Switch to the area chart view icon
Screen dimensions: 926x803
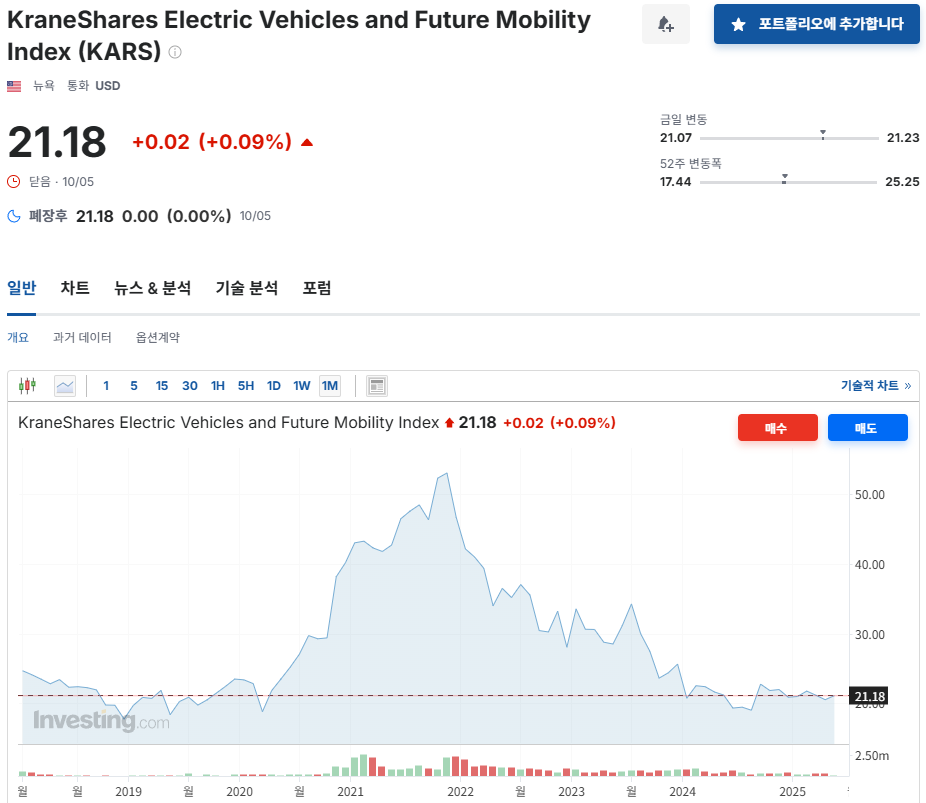click(63, 386)
